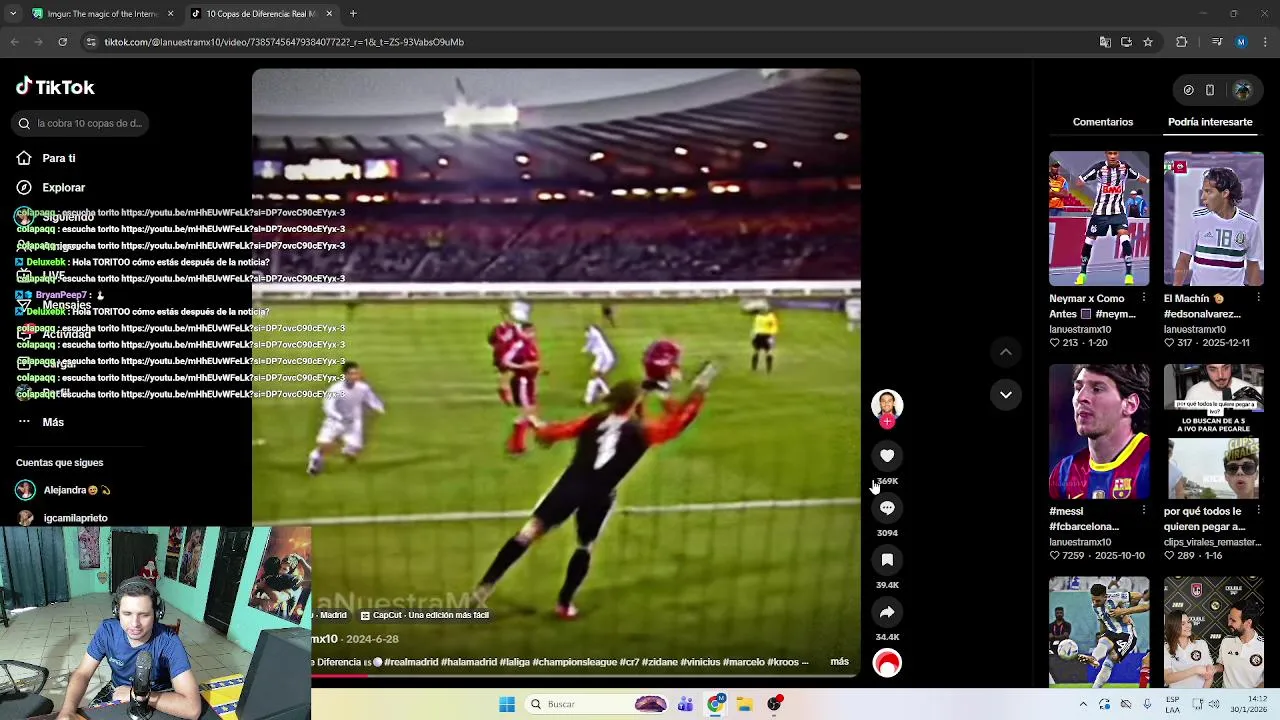This screenshot has height=720, width=1280.
Task: Share the video using the arrow icon
Action: tap(887, 612)
